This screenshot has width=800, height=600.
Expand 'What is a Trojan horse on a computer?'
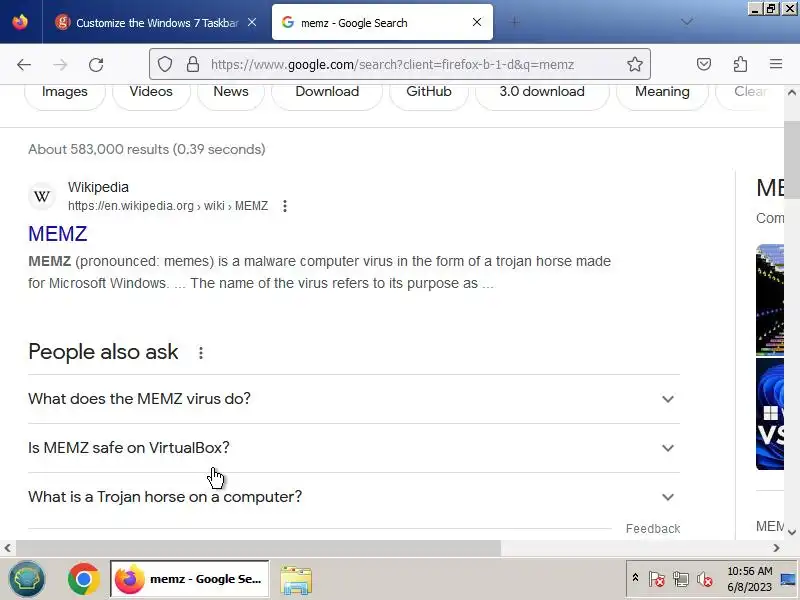pos(354,497)
